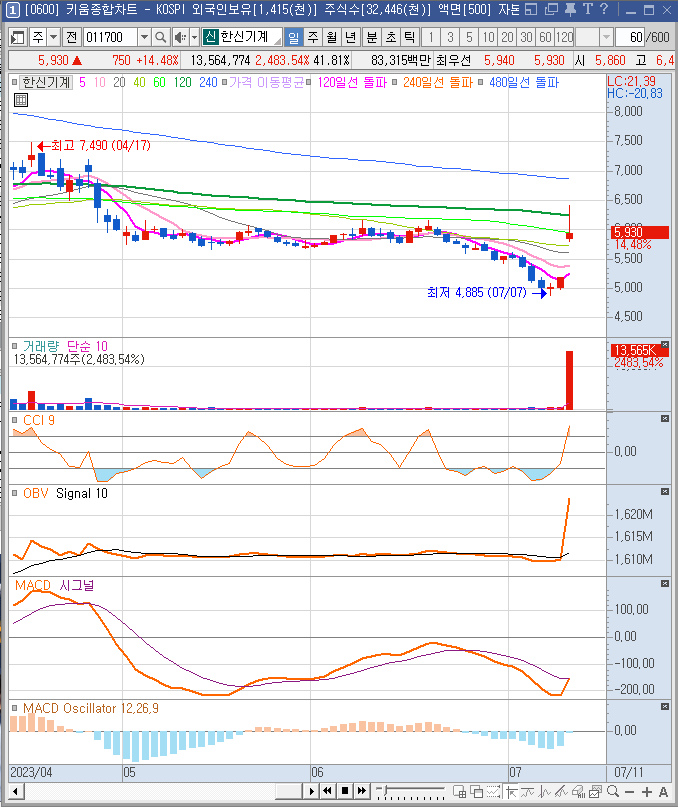
Task: Close the volume pane
Action: (x=665, y=344)
